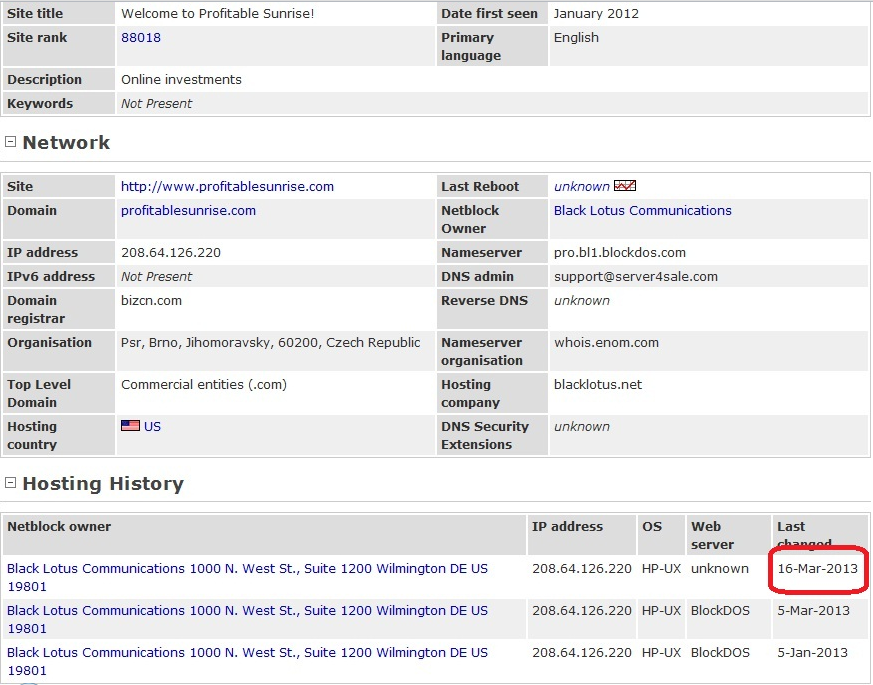The image size is (873, 685).
Task: Collapse the Network section
Action: pyautogui.click(x=11, y=142)
